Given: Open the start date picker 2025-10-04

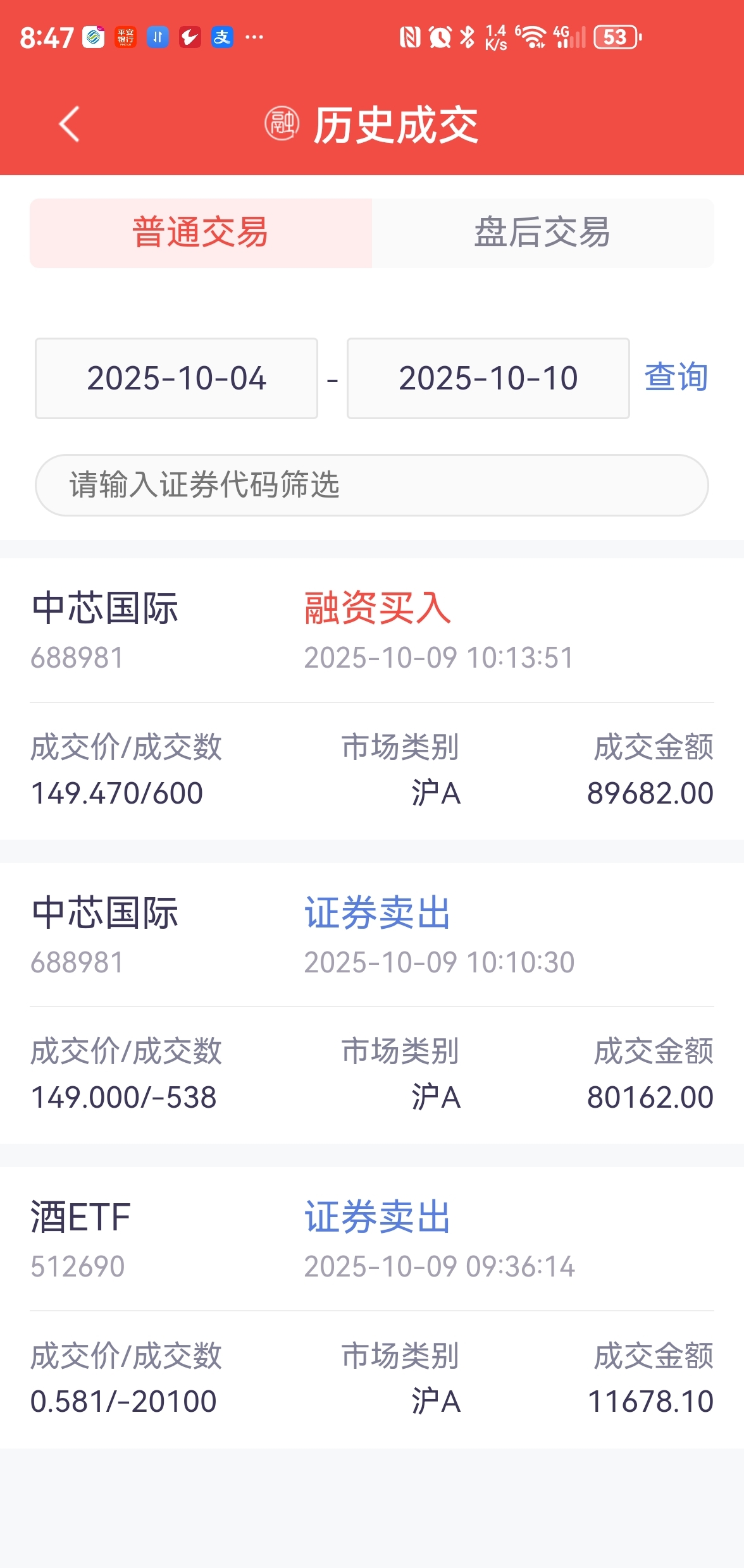Looking at the screenshot, I should coord(177,378).
